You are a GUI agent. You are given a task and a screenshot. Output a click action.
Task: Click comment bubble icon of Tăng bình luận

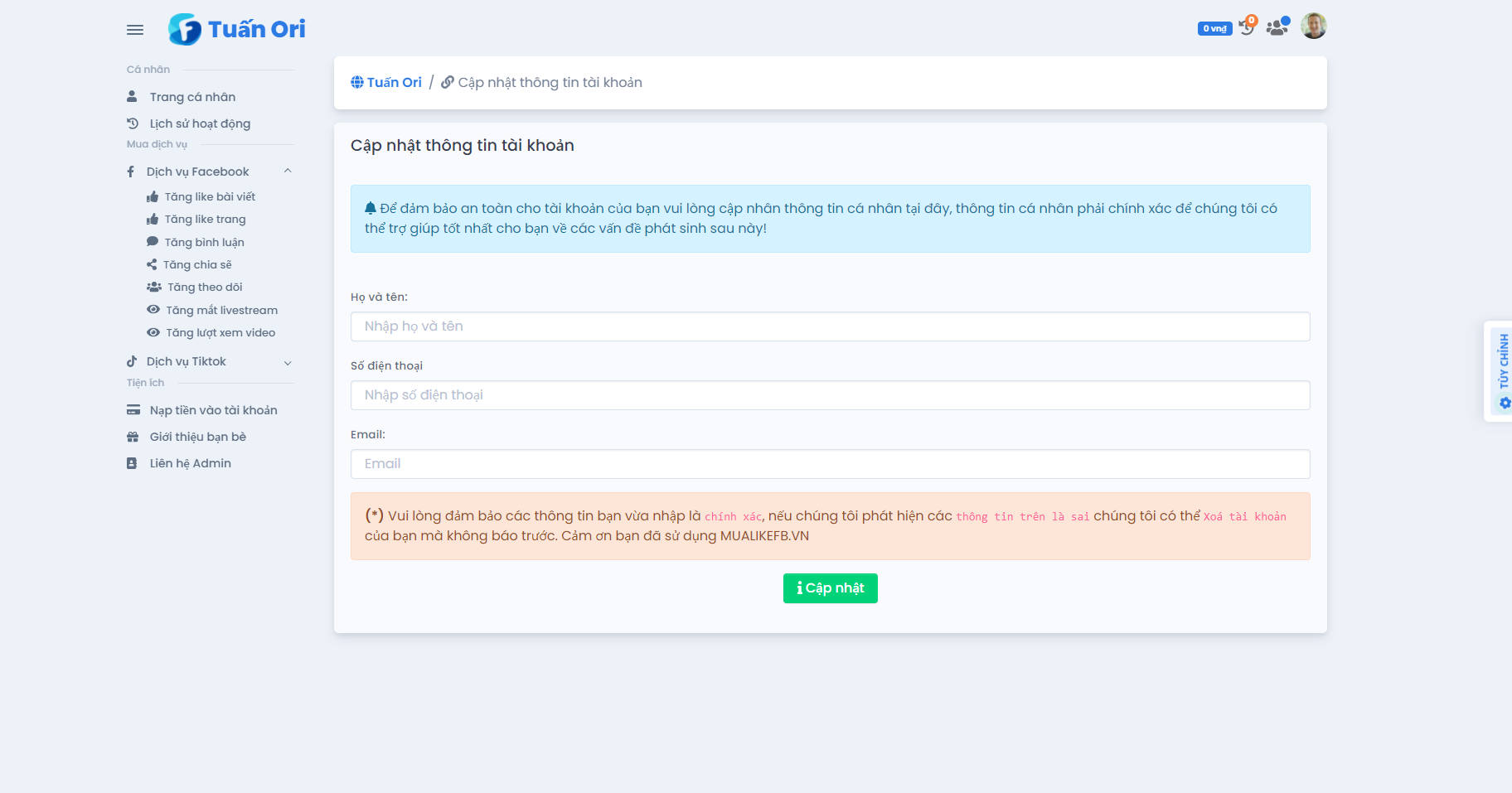tap(153, 241)
